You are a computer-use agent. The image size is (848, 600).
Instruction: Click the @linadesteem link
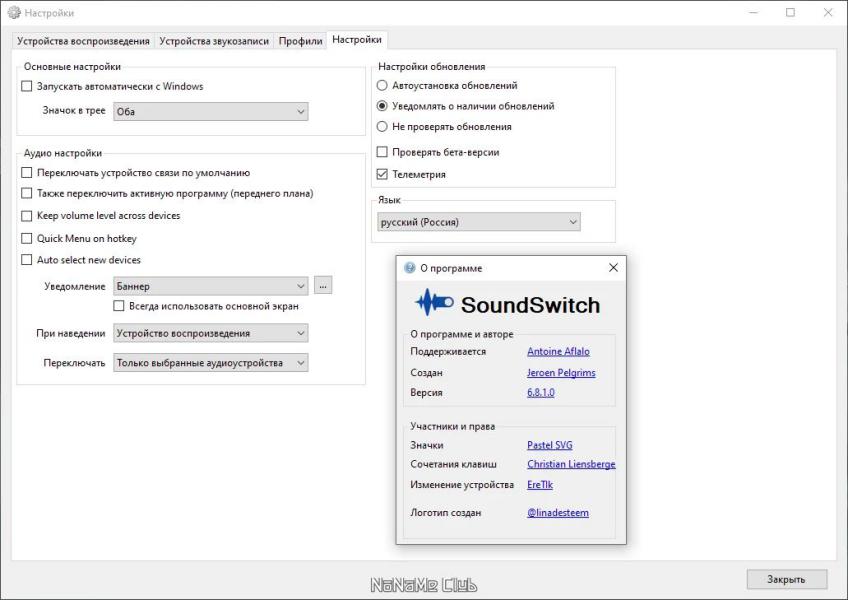click(x=558, y=512)
